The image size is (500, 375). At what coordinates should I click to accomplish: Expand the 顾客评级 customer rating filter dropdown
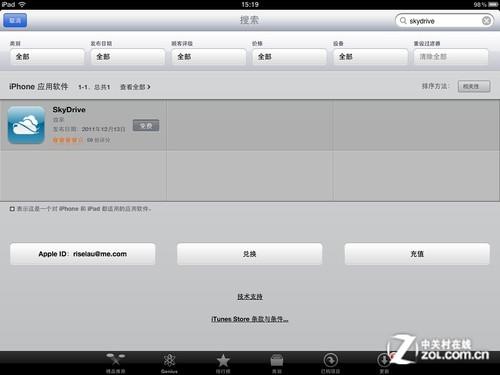point(209,57)
